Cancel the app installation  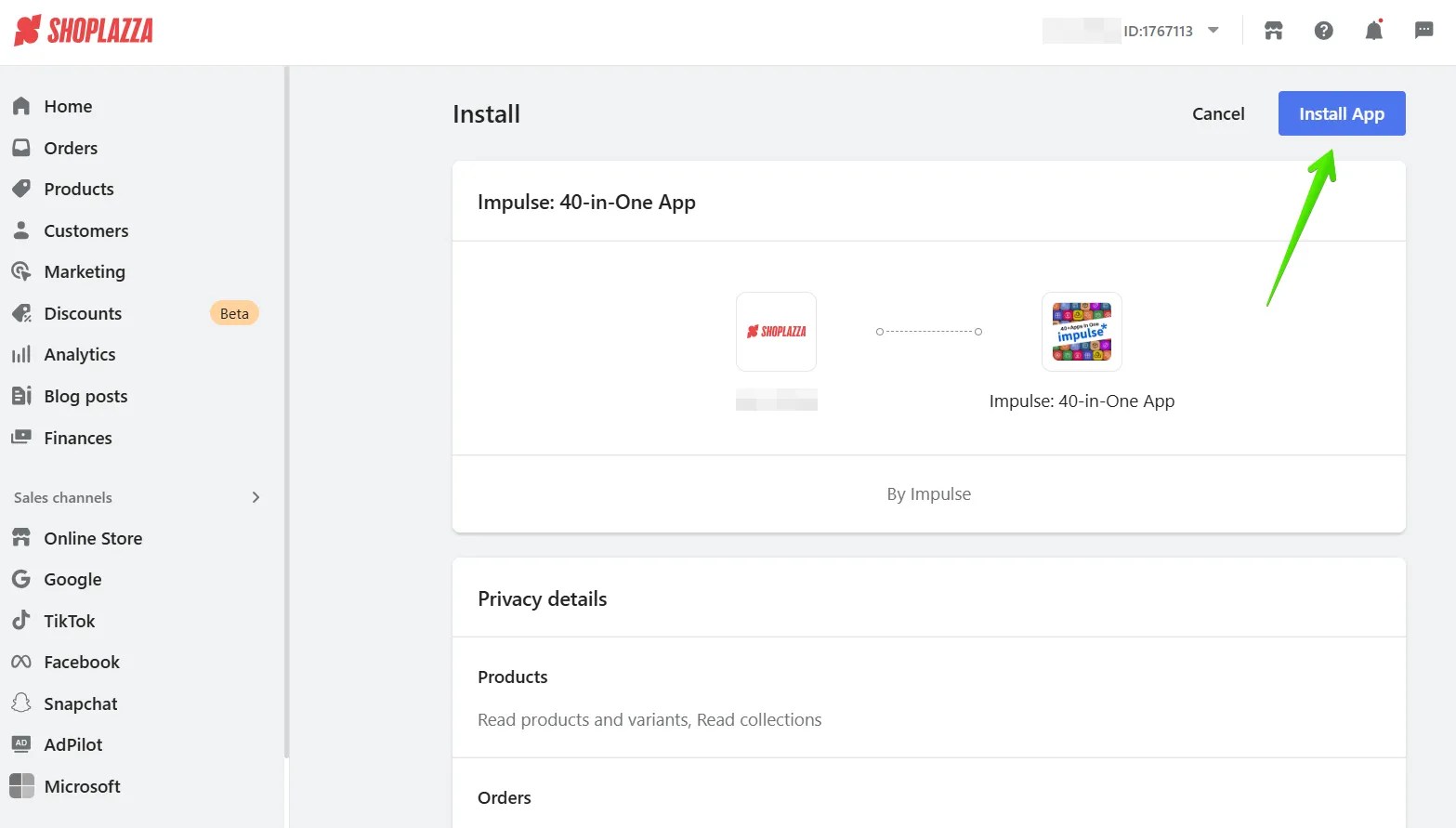[x=1218, y=113]
